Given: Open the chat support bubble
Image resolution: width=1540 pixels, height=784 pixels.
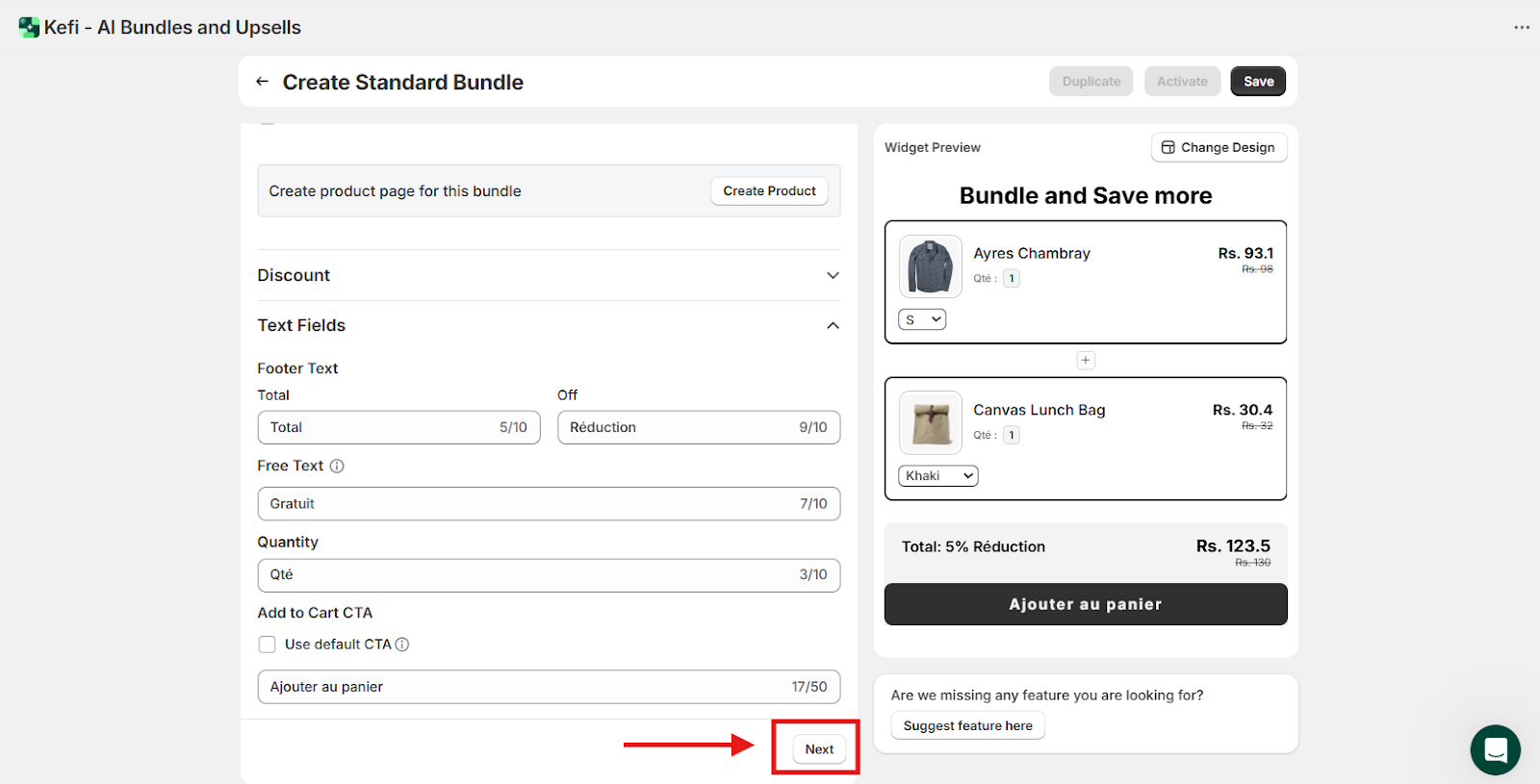Looking at the screenshot, I should 1495,749.
